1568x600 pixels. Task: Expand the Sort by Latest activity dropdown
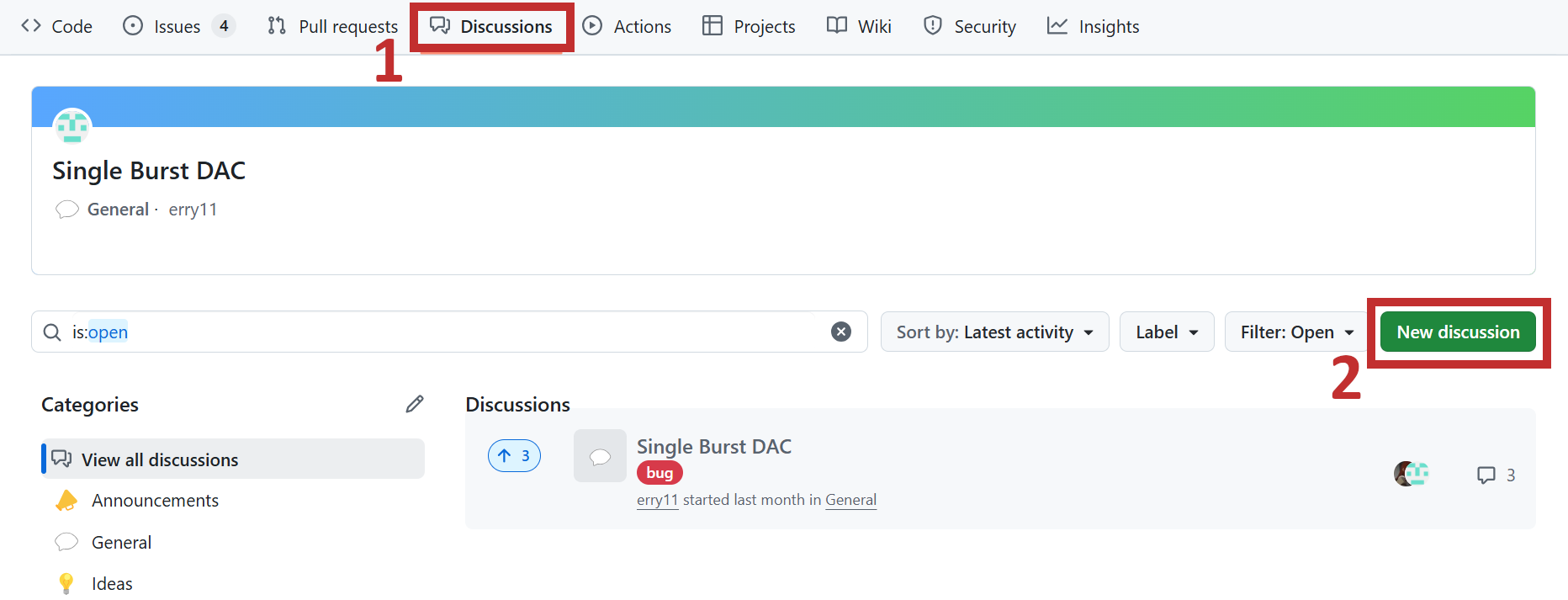pyautogui.click(x=994, y=332)
